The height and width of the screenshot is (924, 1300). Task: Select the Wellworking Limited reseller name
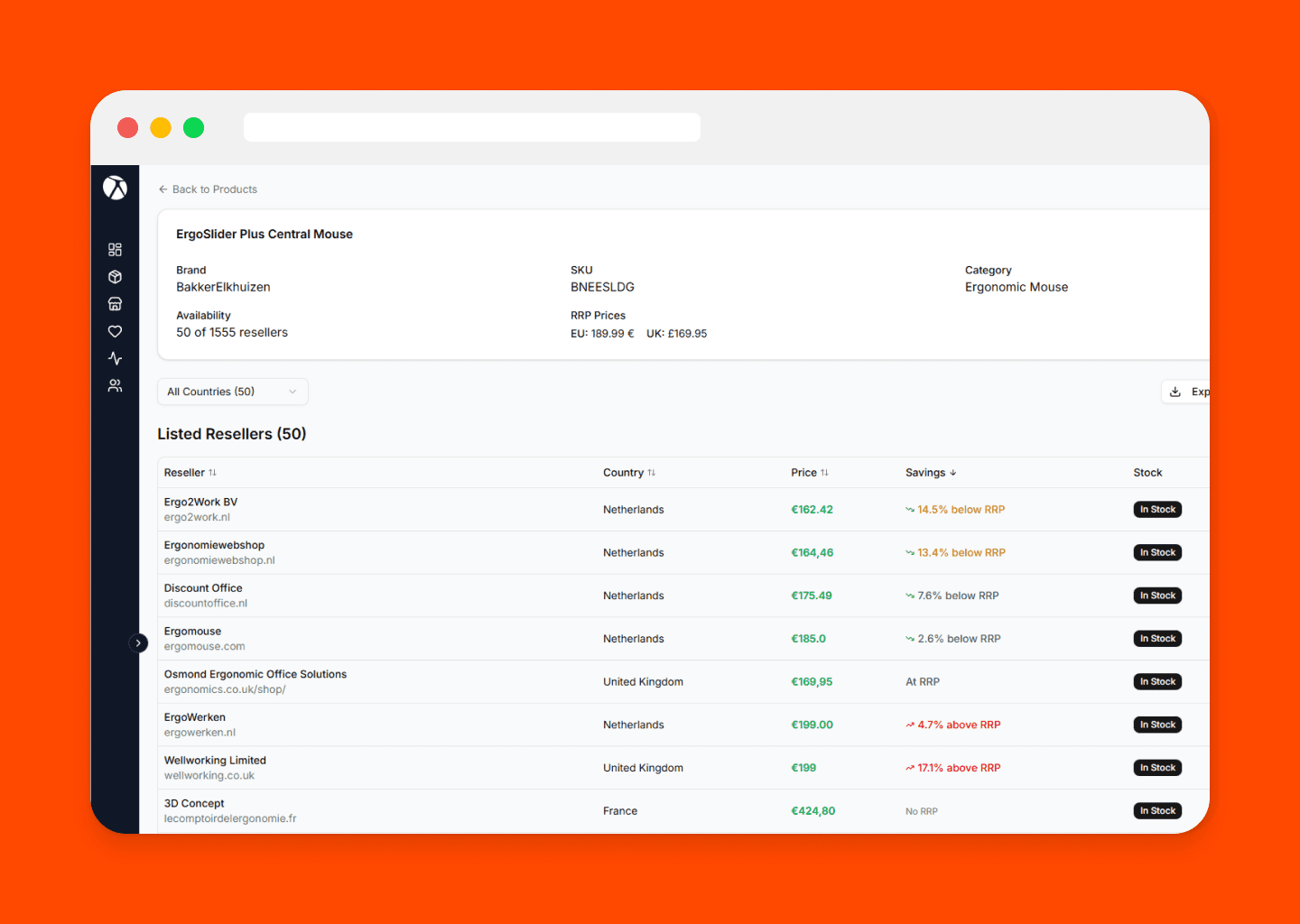215,761
